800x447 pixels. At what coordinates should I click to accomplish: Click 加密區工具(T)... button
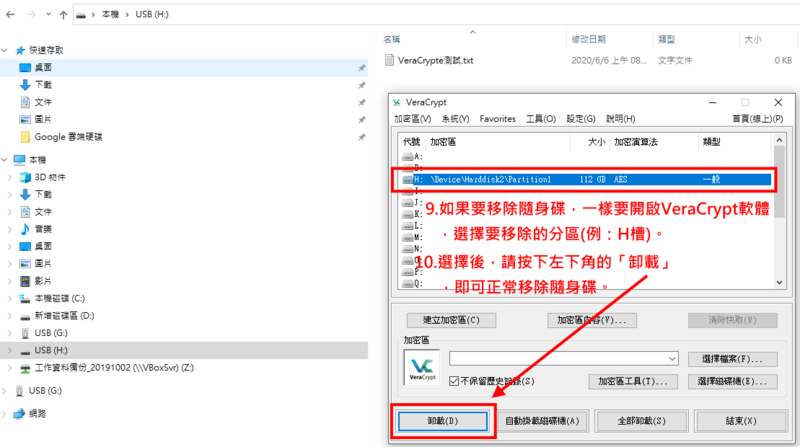(633, 381)
